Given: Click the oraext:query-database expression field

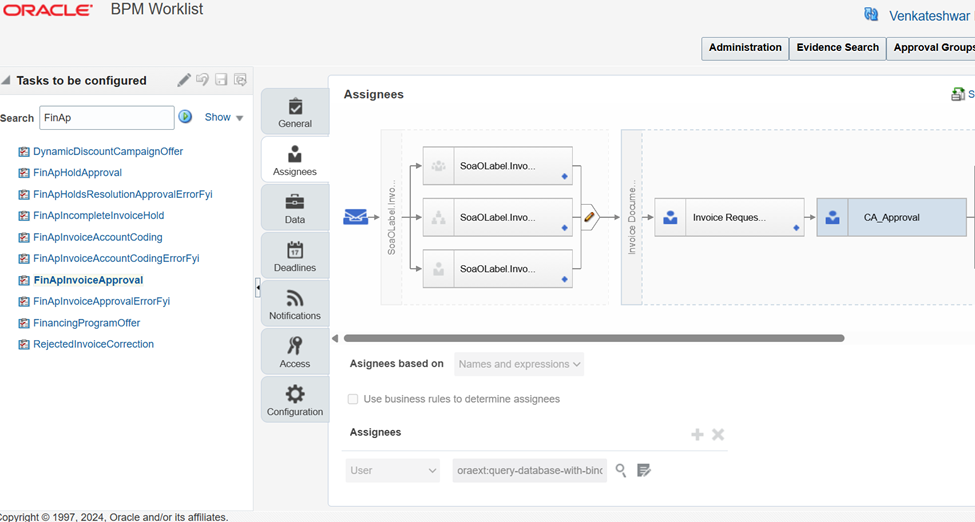Looking at the screenshot, I should tap(530, 470).
